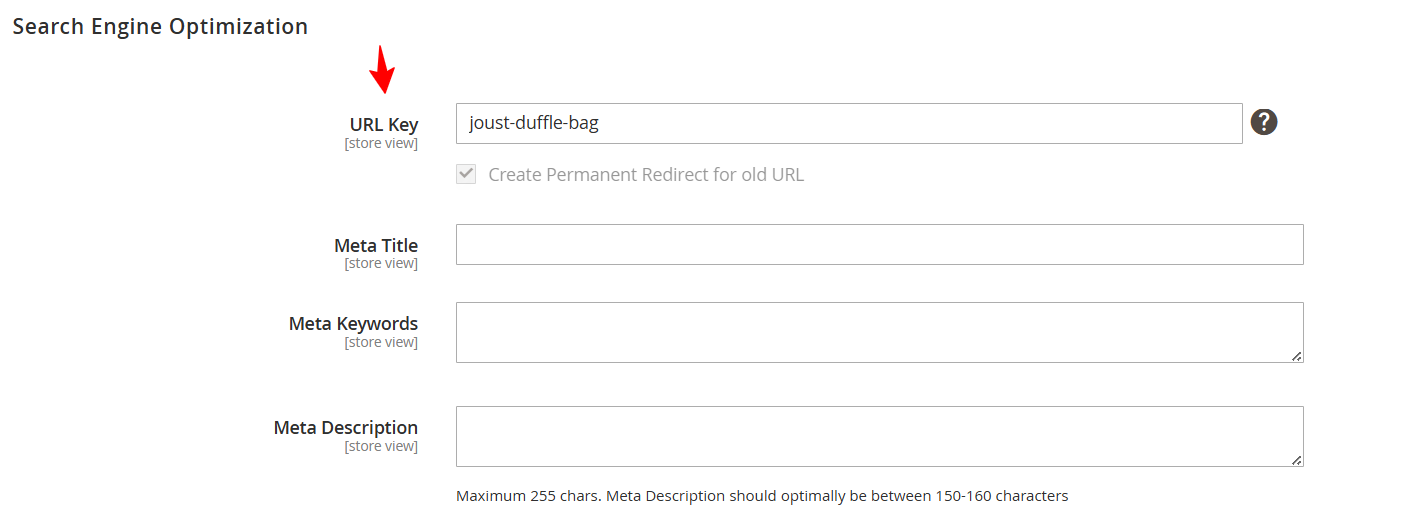1410x528 pixels.
Task: Collapse the Search Engine Optimization section
Action: (x=160, y=27)
